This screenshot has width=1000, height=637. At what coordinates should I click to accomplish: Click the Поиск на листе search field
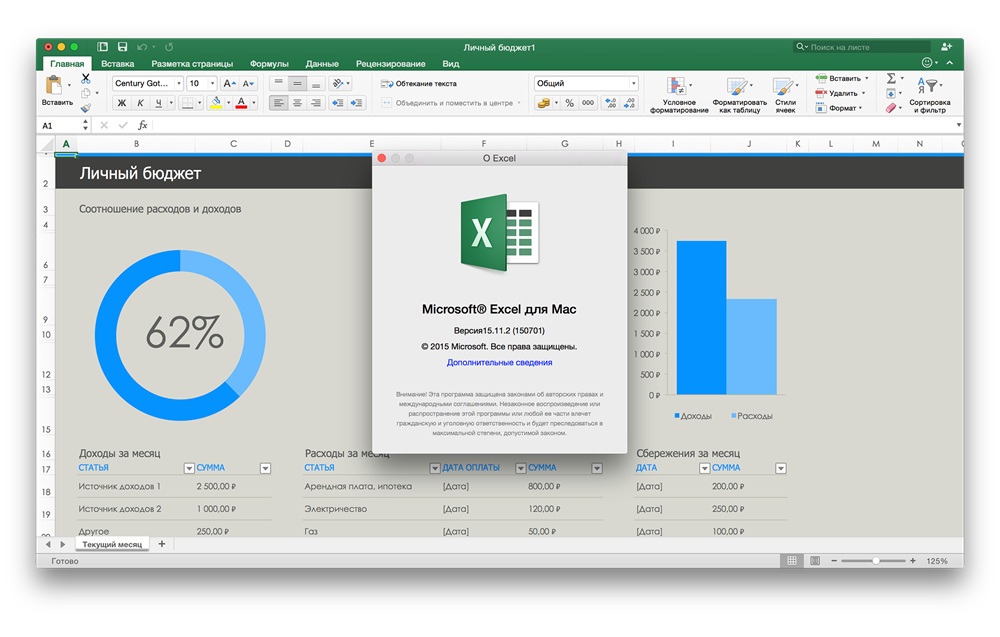point(862,47)
